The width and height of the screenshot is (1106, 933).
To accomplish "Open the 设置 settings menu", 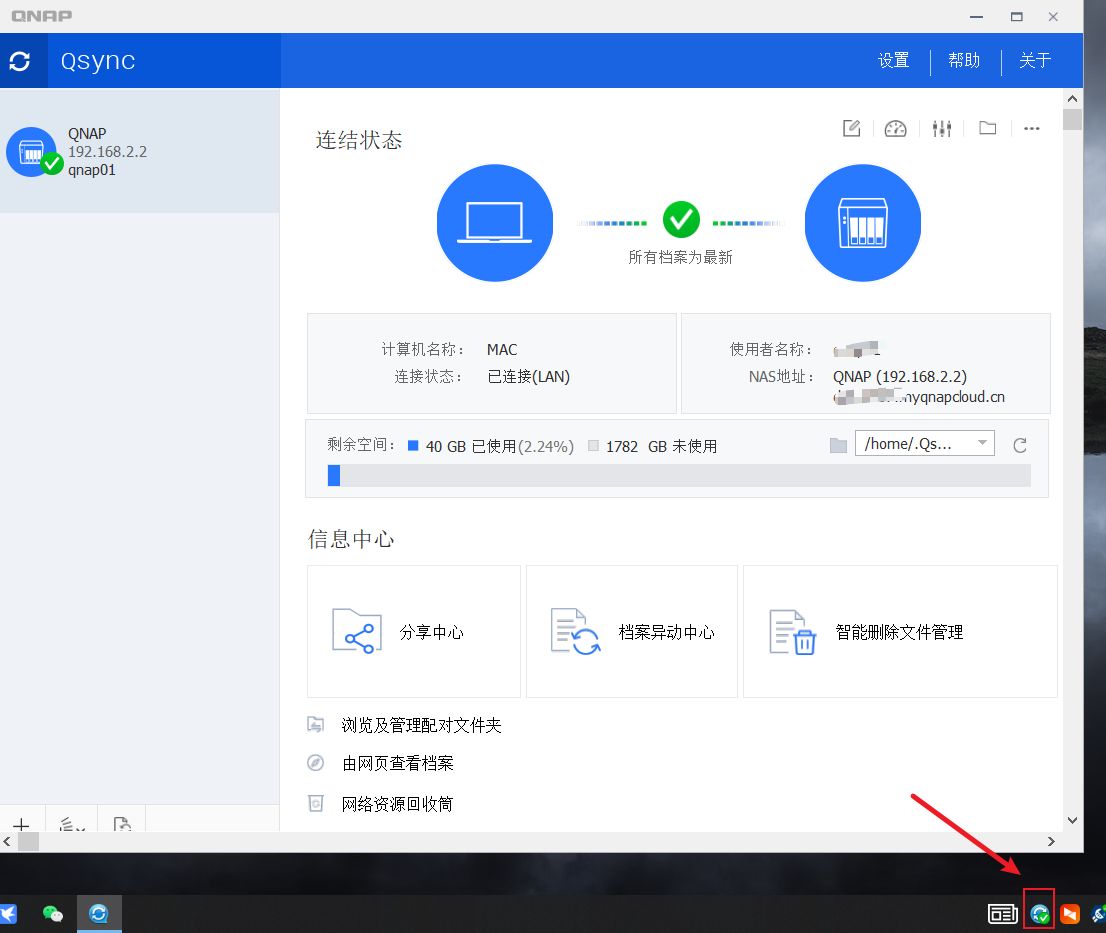I will click(x=893, y=60).
